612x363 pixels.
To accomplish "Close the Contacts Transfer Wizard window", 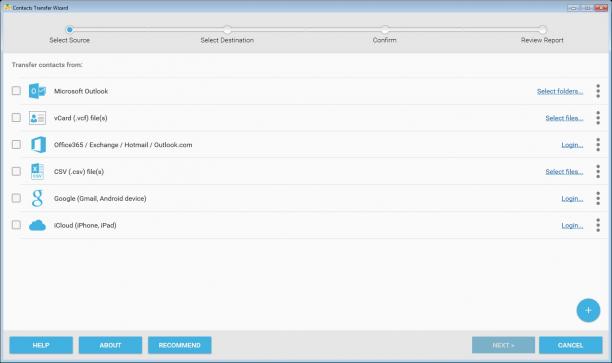I will click(x=601, y=8).
